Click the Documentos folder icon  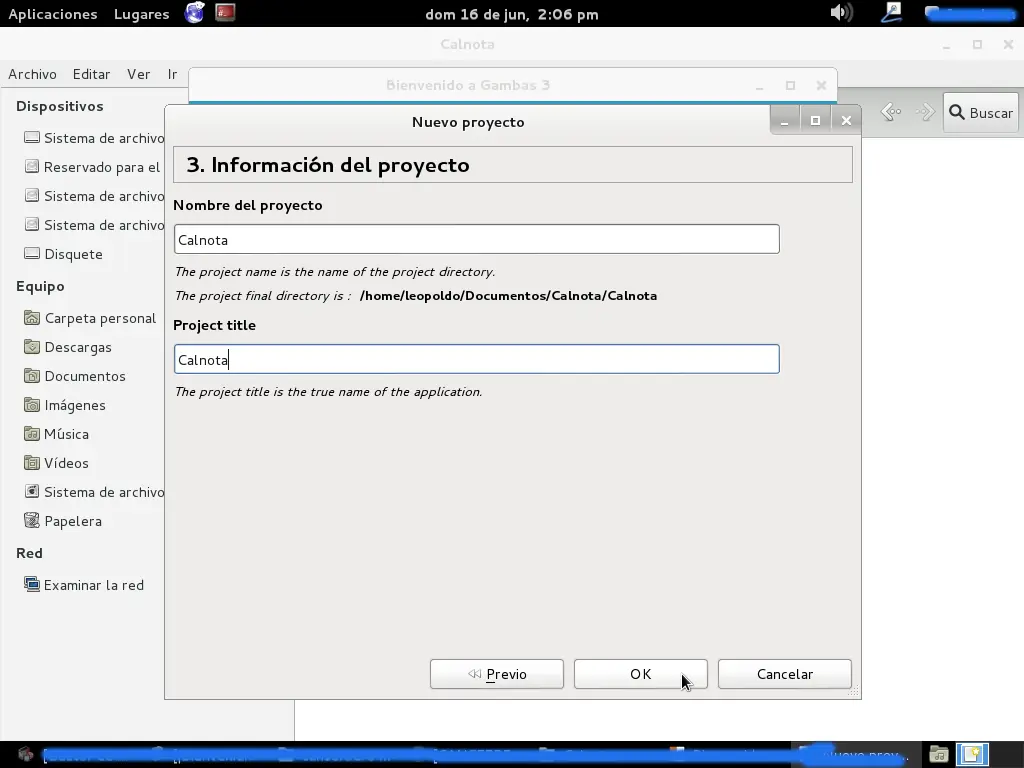click(31, 376)
